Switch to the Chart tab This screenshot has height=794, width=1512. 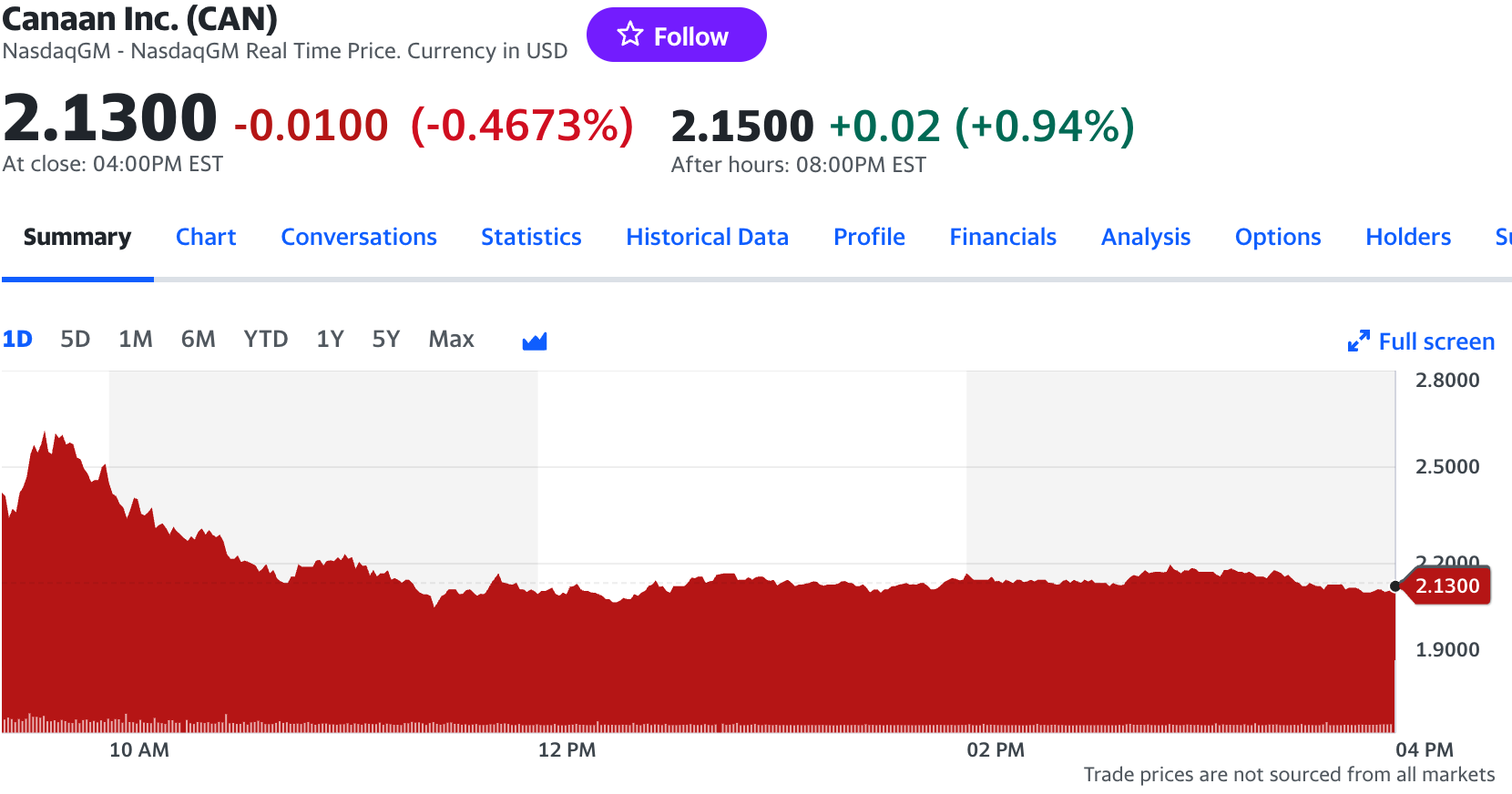click(x=206, y=237)
